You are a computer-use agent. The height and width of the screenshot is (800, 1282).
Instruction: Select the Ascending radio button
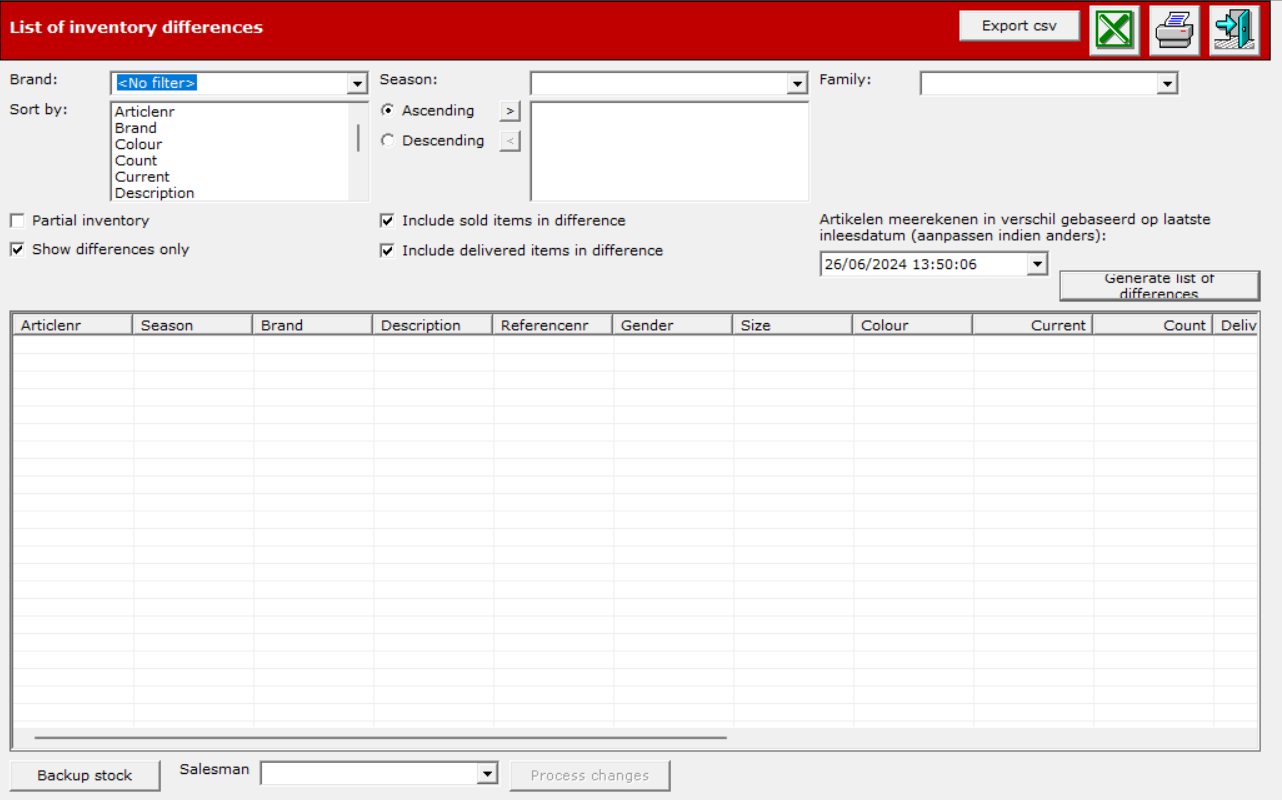click(x=387, y=111)
